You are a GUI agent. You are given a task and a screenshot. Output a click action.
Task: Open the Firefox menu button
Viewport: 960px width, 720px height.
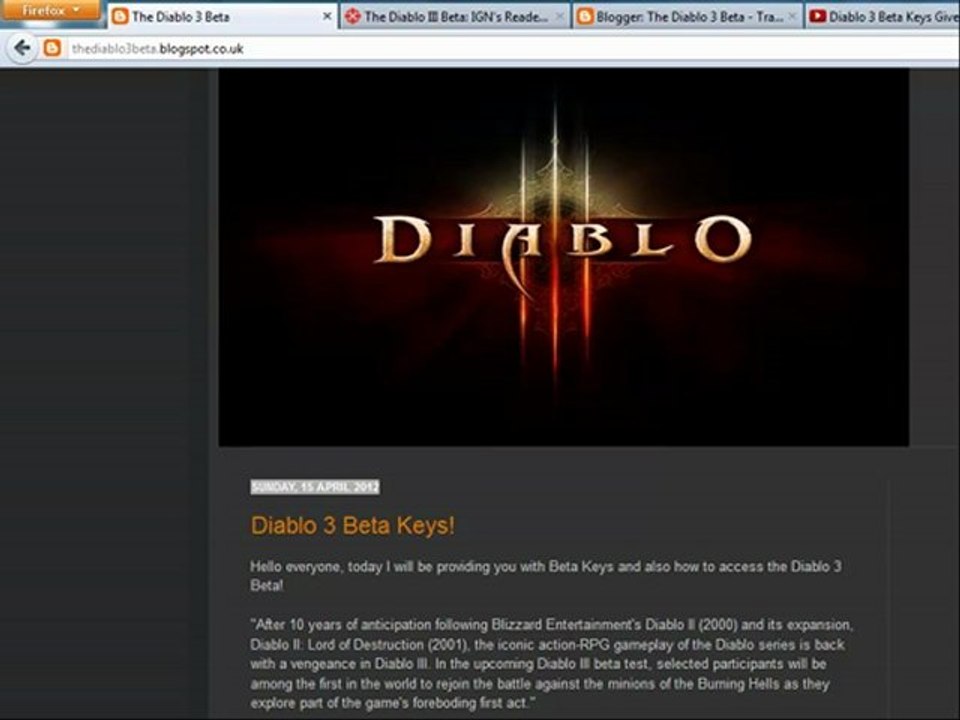point(51,10)
